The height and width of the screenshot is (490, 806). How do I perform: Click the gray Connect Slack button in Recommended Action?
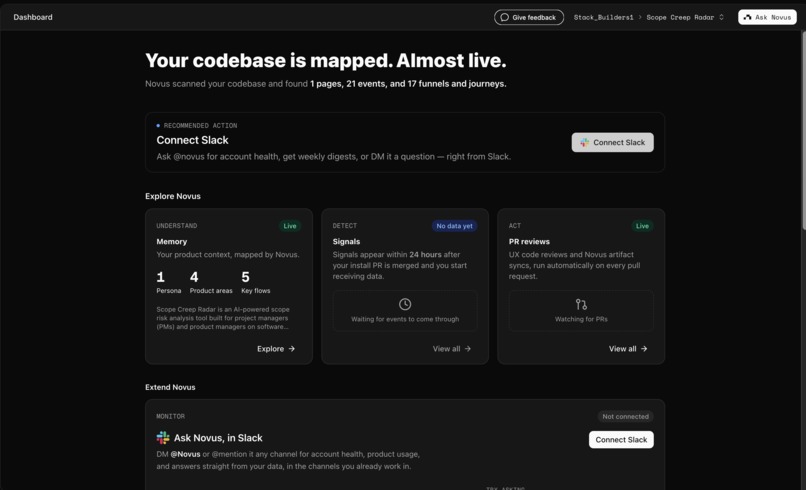612,142
